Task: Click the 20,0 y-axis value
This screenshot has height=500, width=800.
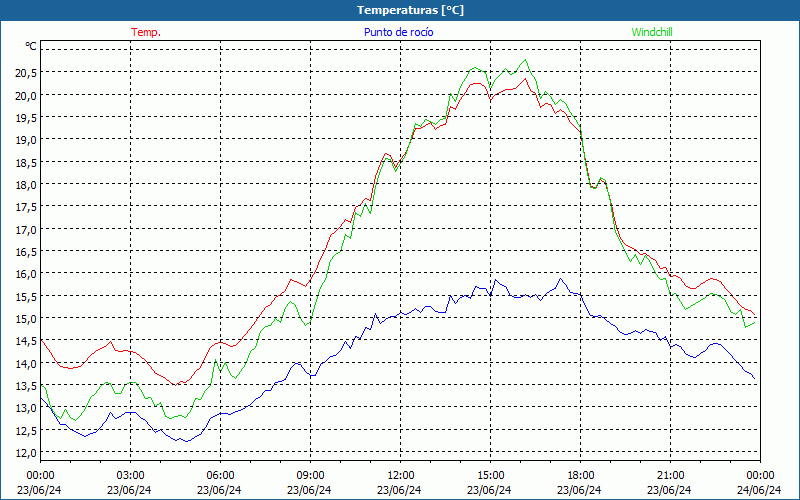Action: 26,95
